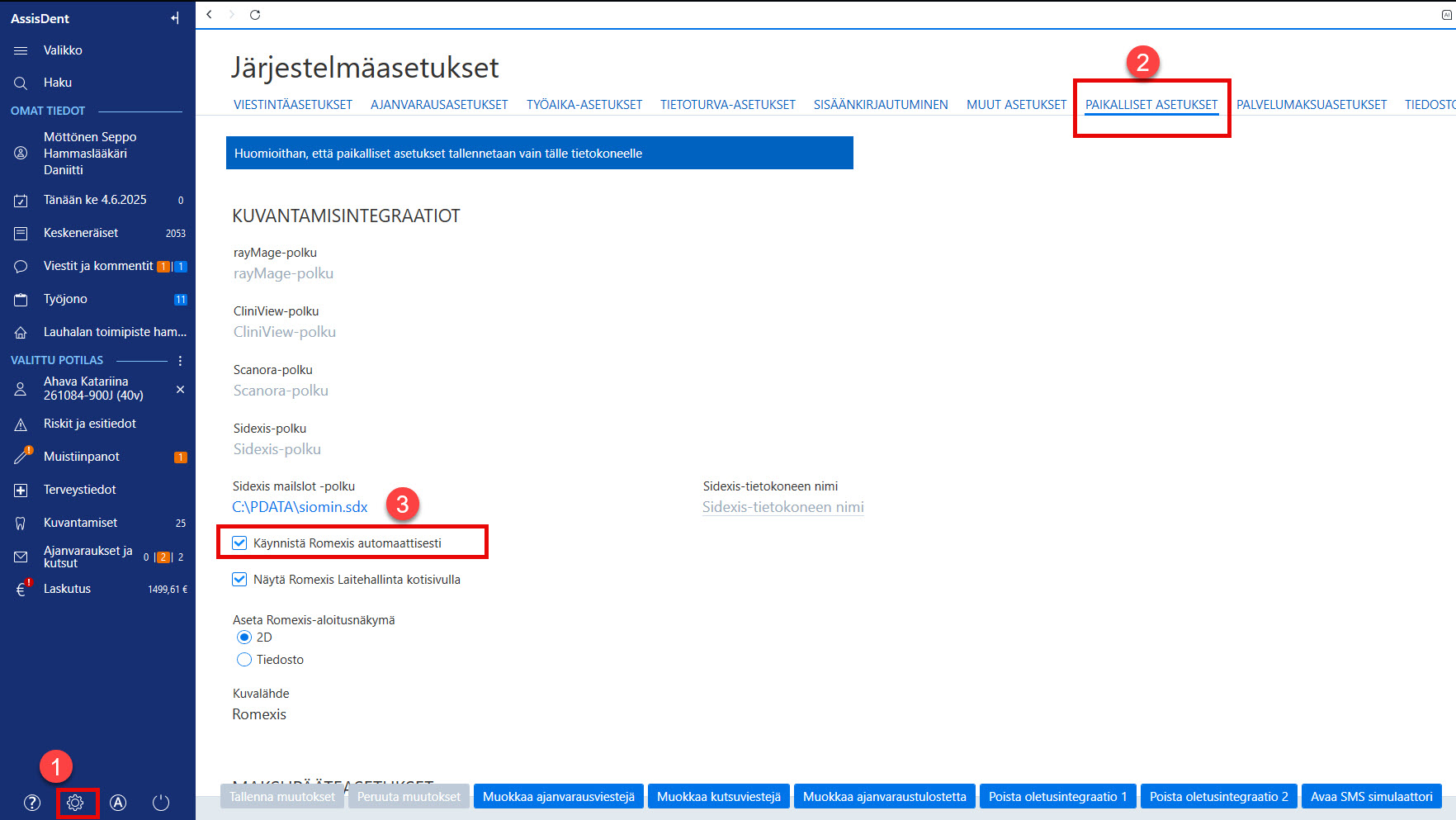Viewport: 1456px width, 820px height.
Task: Click the 2053 count next to Keskeneräiset
Action: pos(176,234)
